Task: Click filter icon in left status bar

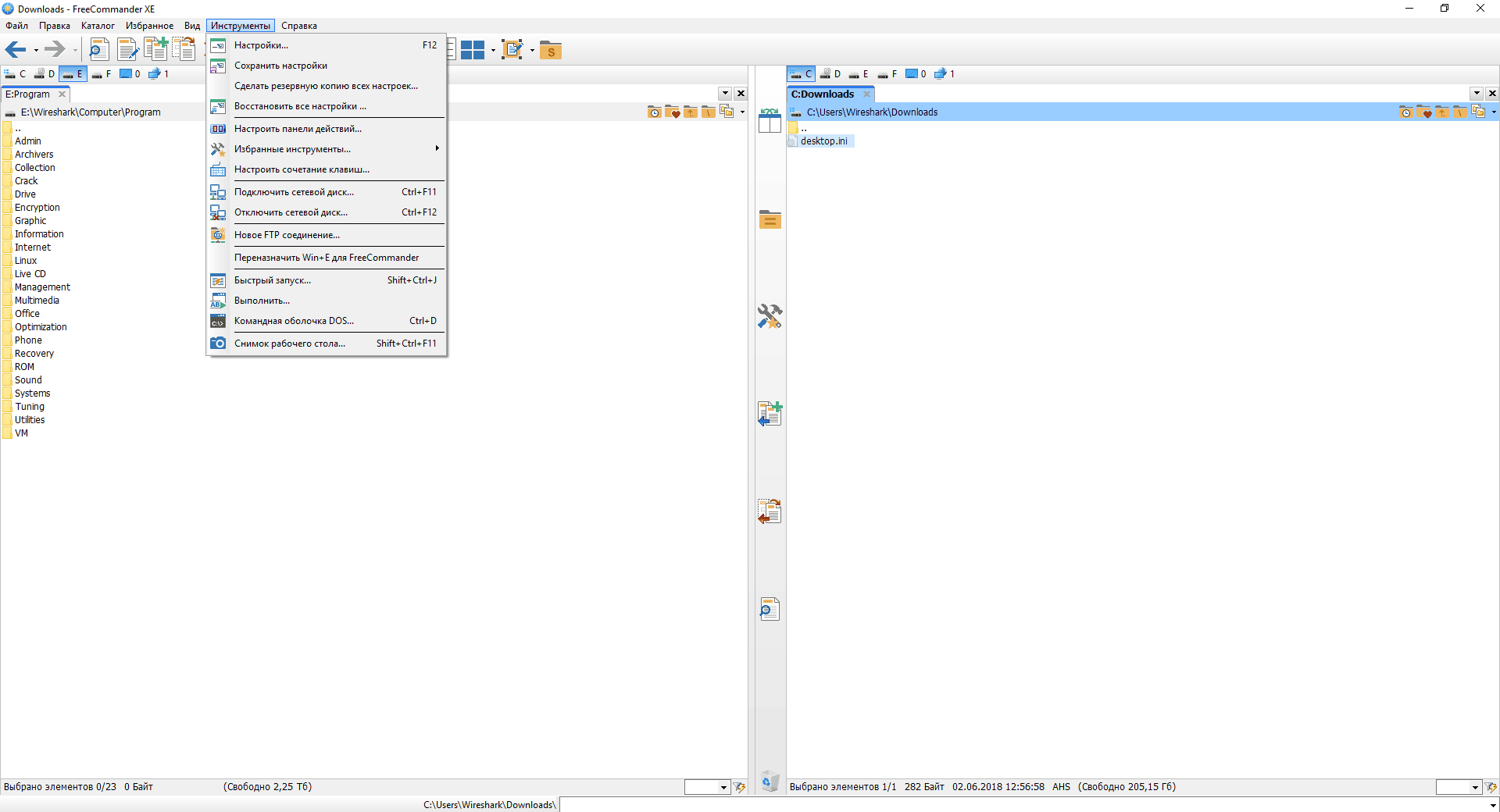Action: 739,787
